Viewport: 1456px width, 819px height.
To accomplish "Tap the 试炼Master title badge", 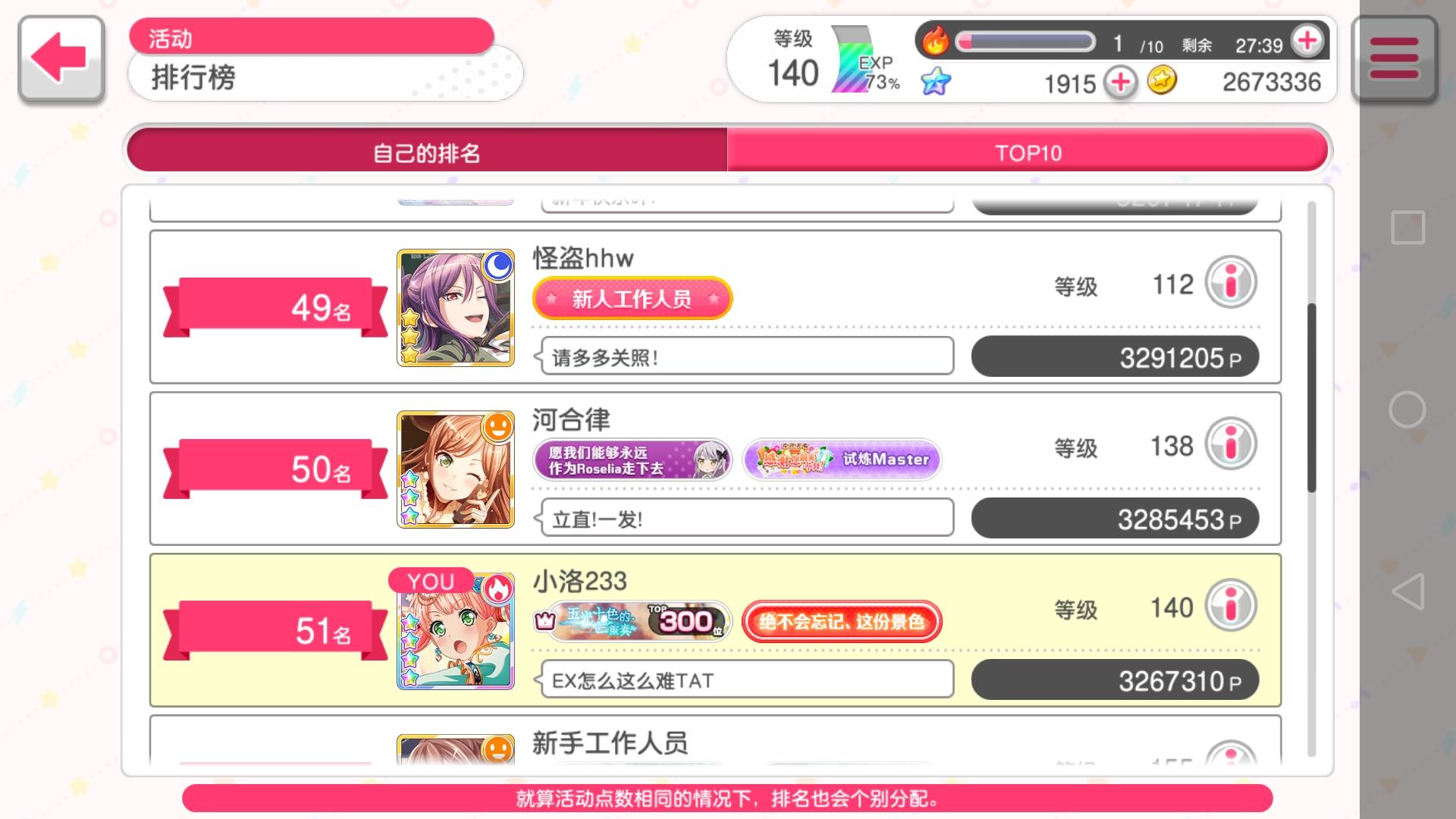I will pos(842,460).
